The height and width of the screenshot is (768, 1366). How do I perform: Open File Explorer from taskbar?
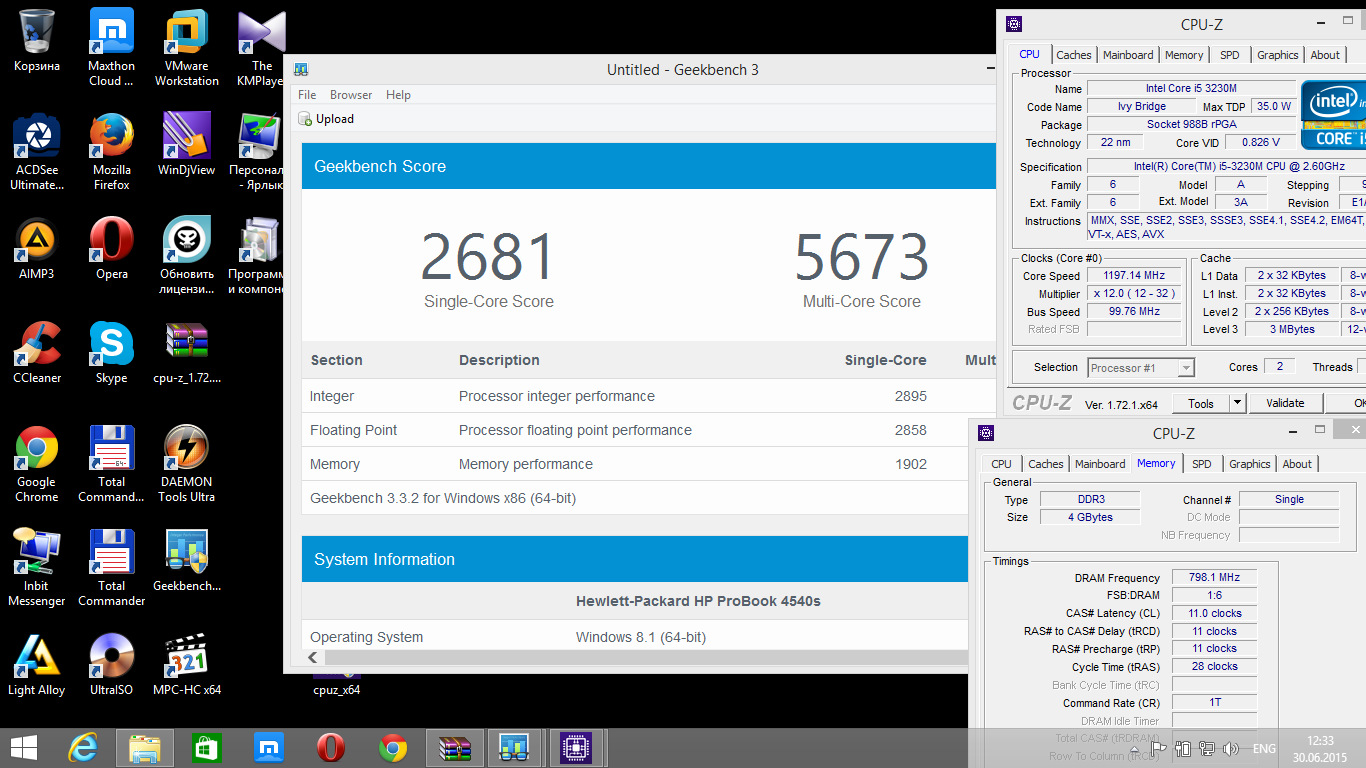145,748
